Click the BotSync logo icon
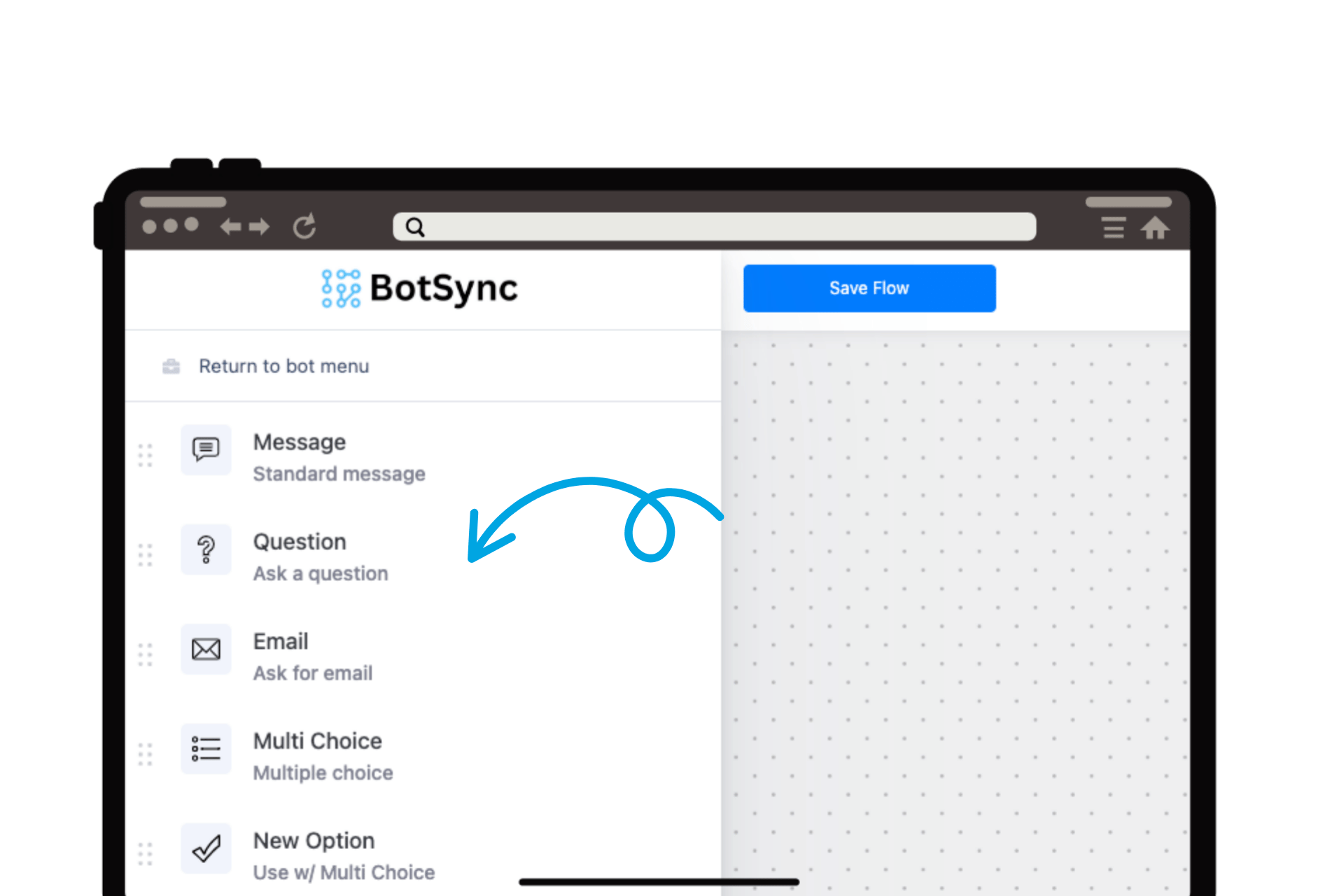Image resolution: width=1344 pixels, height=896 pixels. [341, 288]
